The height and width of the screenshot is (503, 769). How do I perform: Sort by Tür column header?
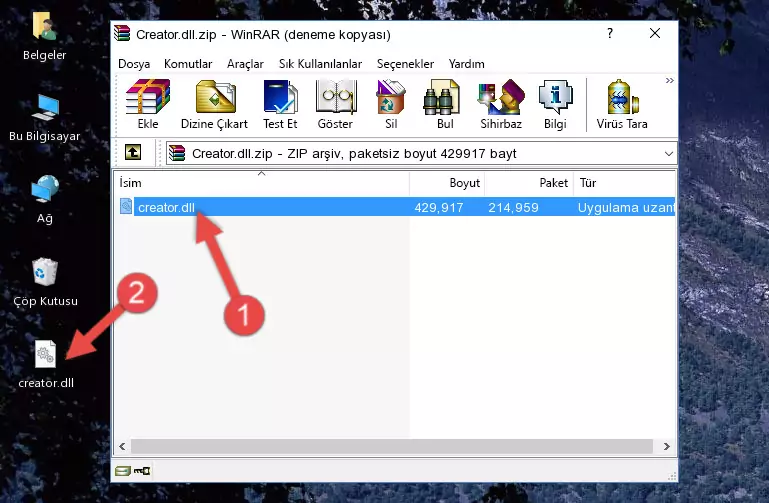624,183
